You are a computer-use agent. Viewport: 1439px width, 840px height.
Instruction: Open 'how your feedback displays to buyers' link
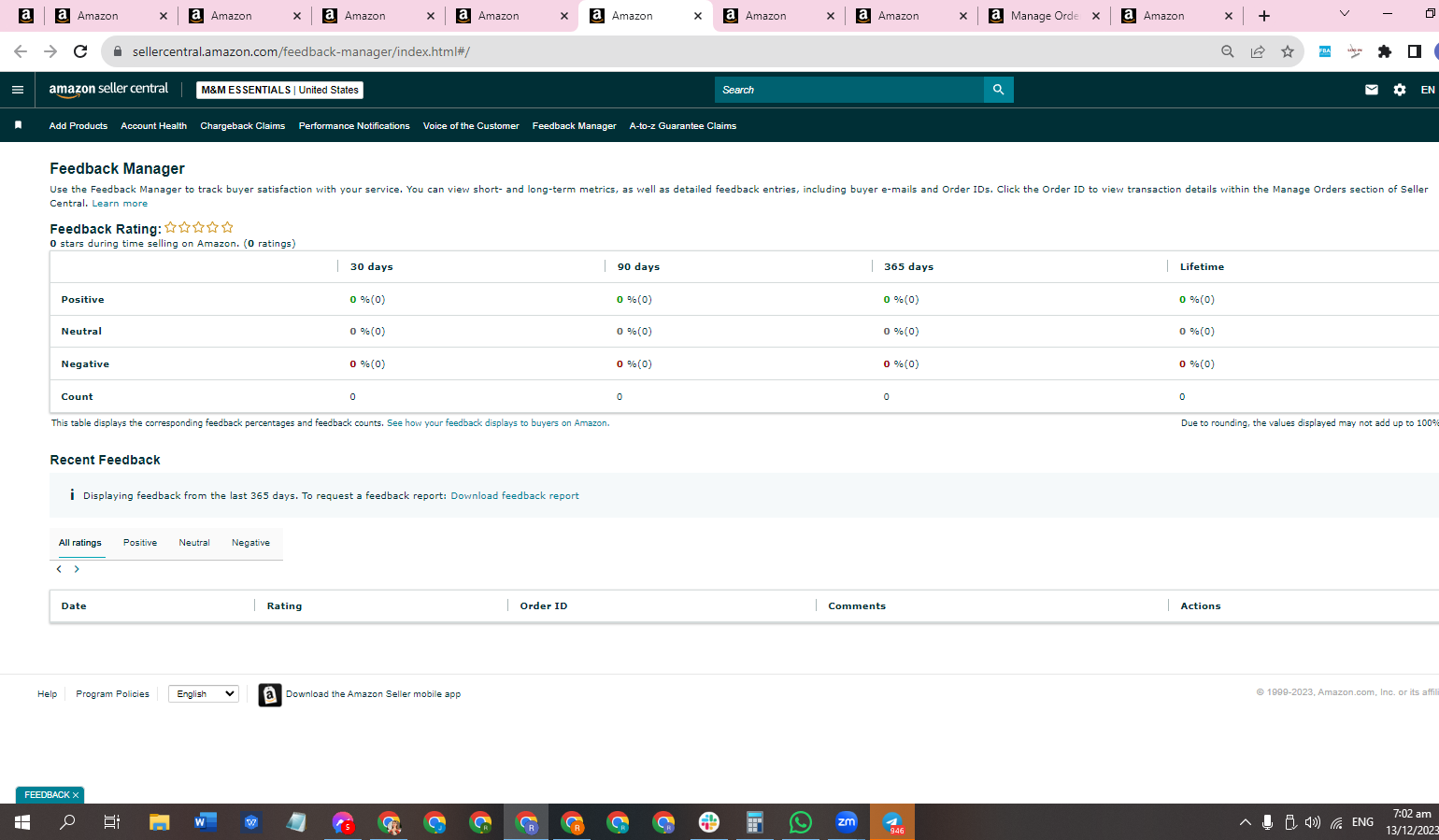[x=500, y=423]
